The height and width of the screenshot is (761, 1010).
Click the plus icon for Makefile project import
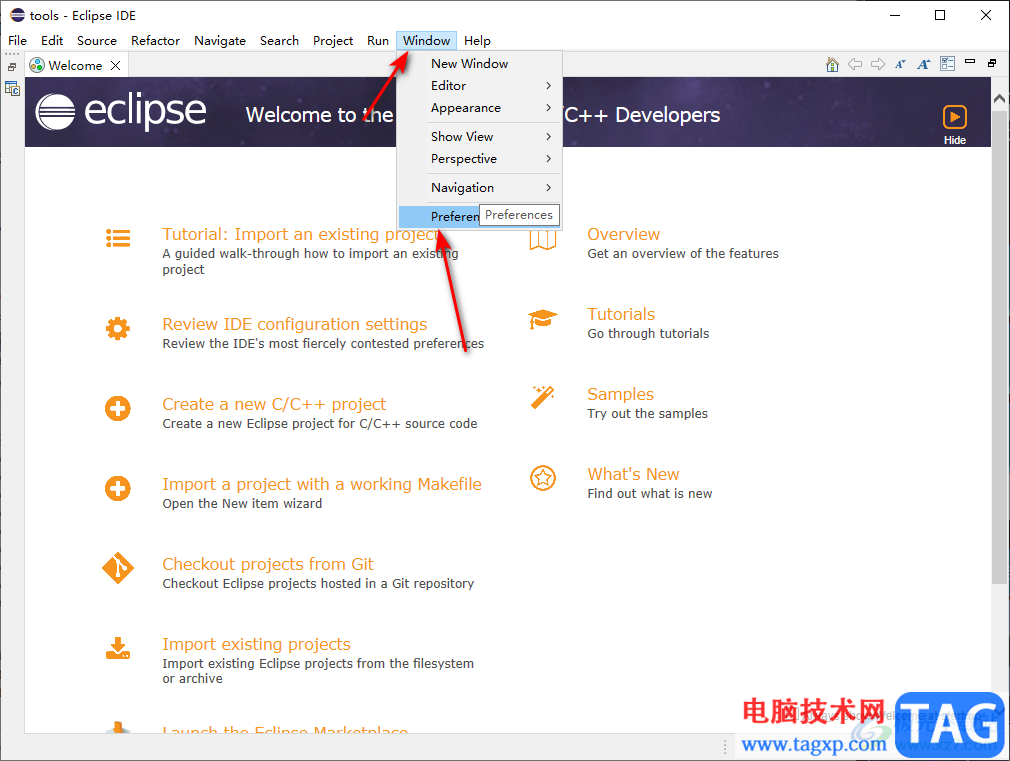pos(118,488)
